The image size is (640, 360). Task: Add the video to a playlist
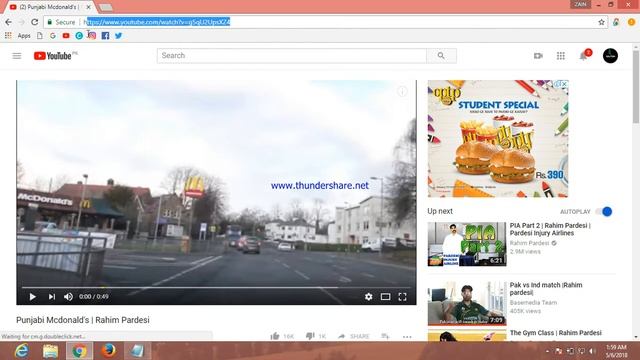(385, 336)
